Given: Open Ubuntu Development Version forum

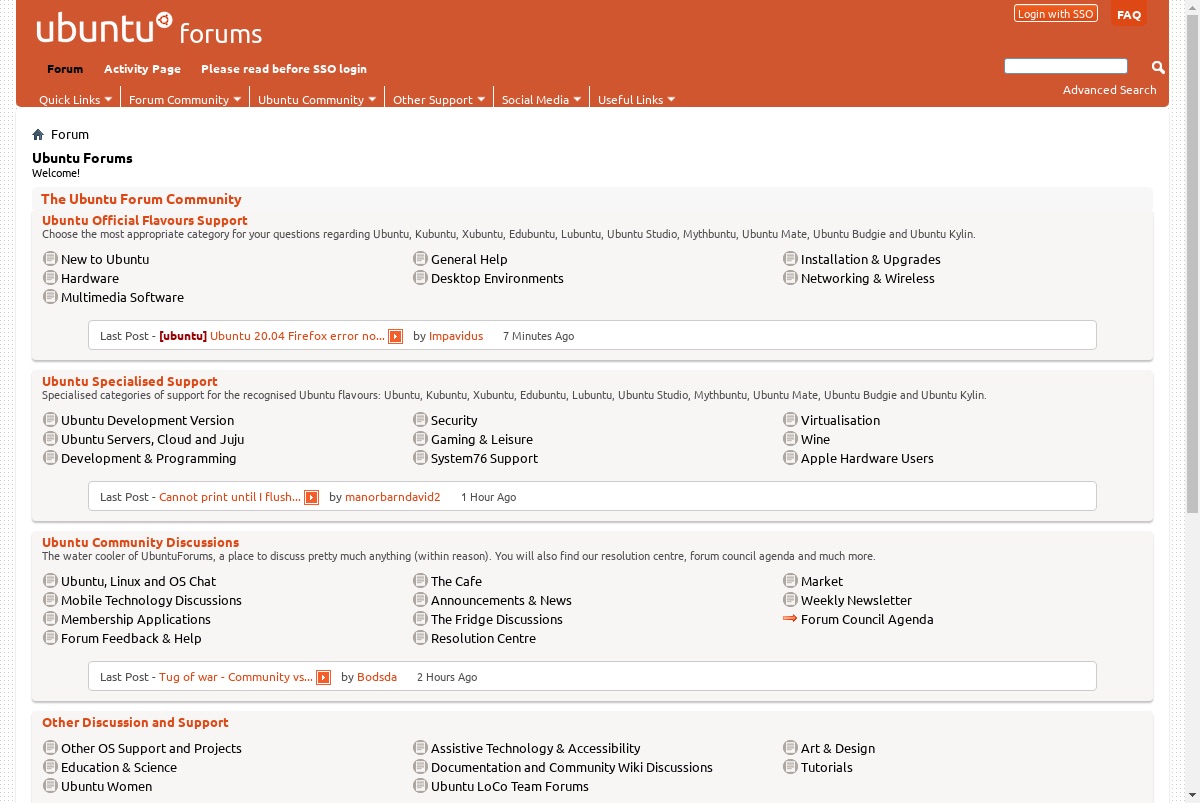Looking at the screenshot, I should click(148, 420).
